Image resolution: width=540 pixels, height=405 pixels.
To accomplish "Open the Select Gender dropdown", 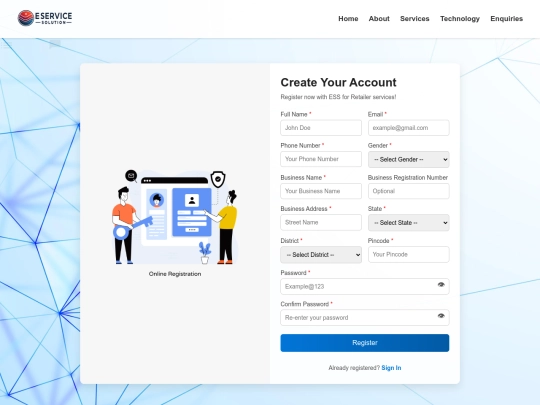I will [x=408, y=159].
